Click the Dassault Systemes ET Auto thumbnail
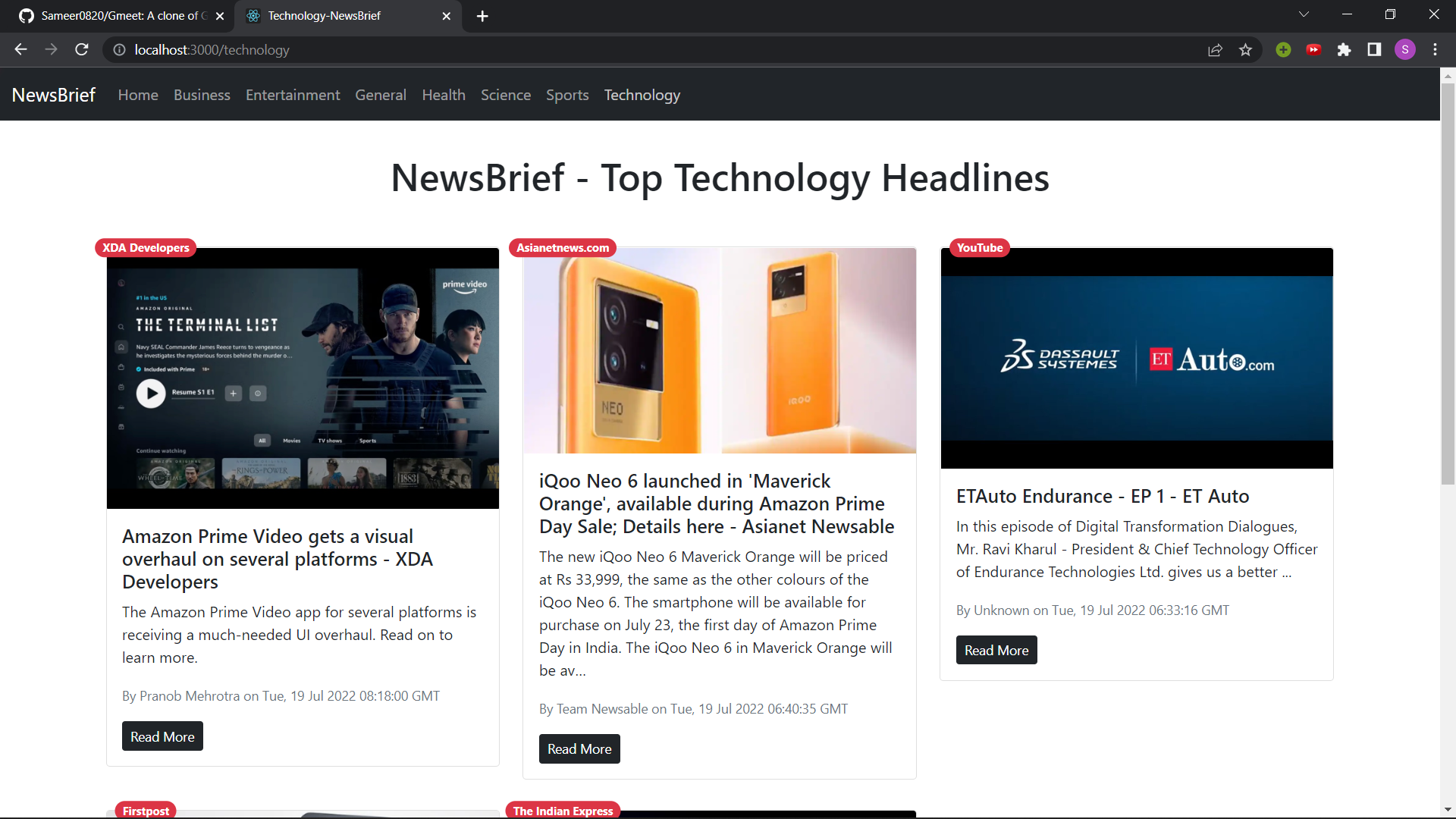This screenshot has height=819, width=1456. pyautogui.click(x=1137, y=358)
